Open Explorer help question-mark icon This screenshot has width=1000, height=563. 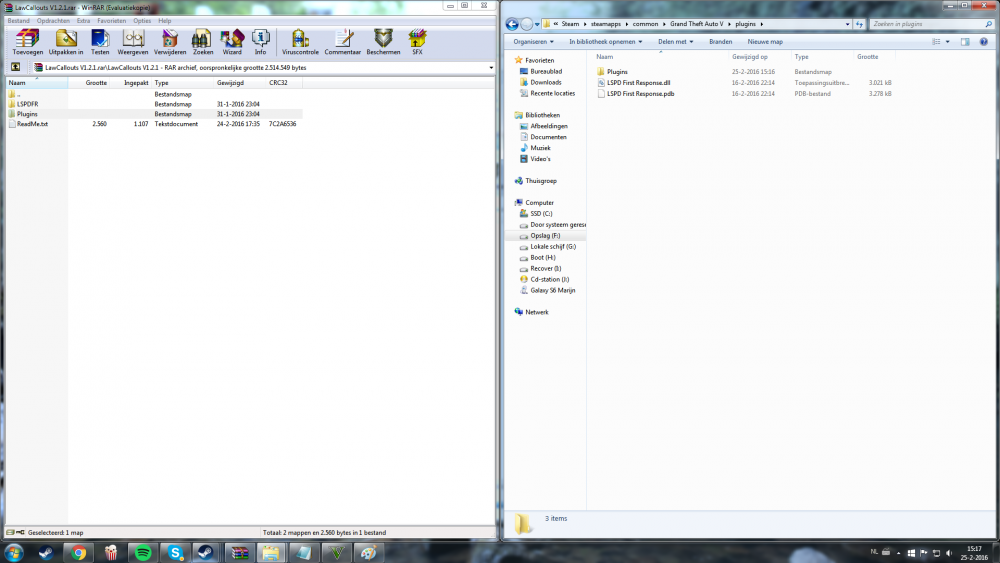(983, 41)
